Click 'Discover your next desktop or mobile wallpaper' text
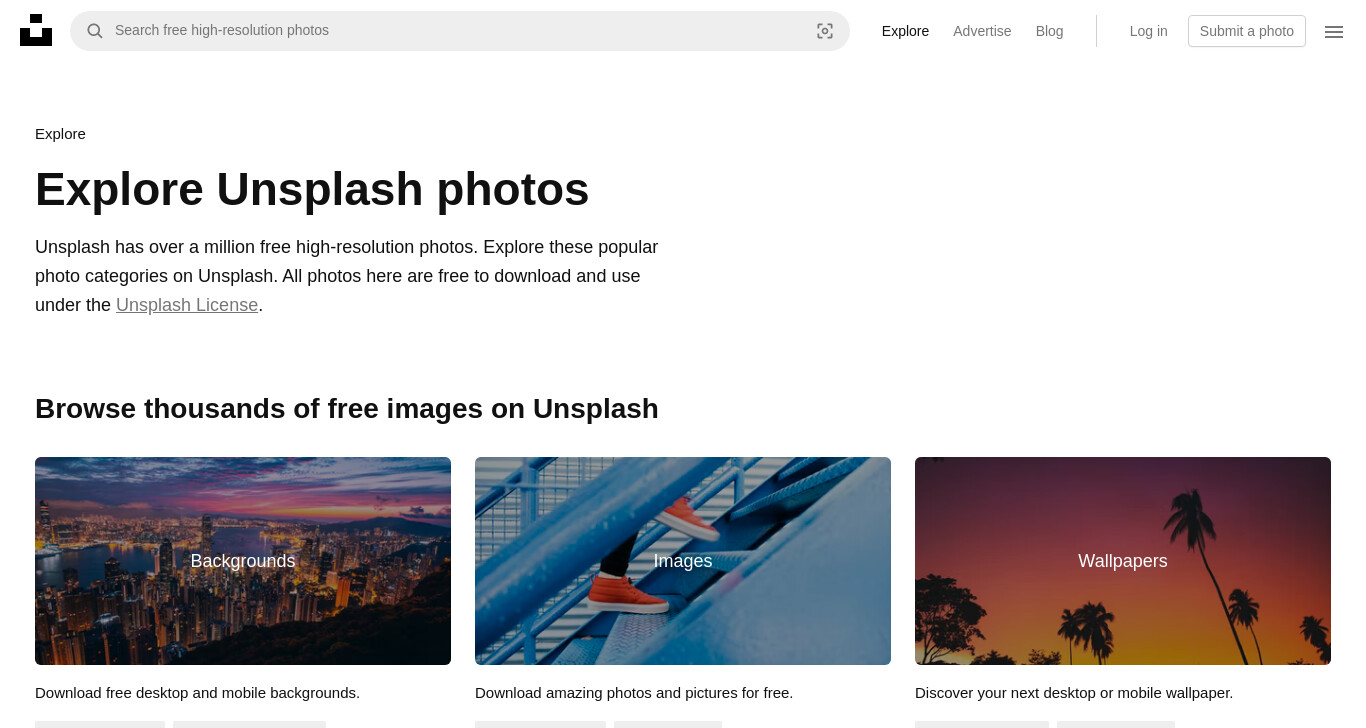1366x728 pixels. tap(1074, 692)
